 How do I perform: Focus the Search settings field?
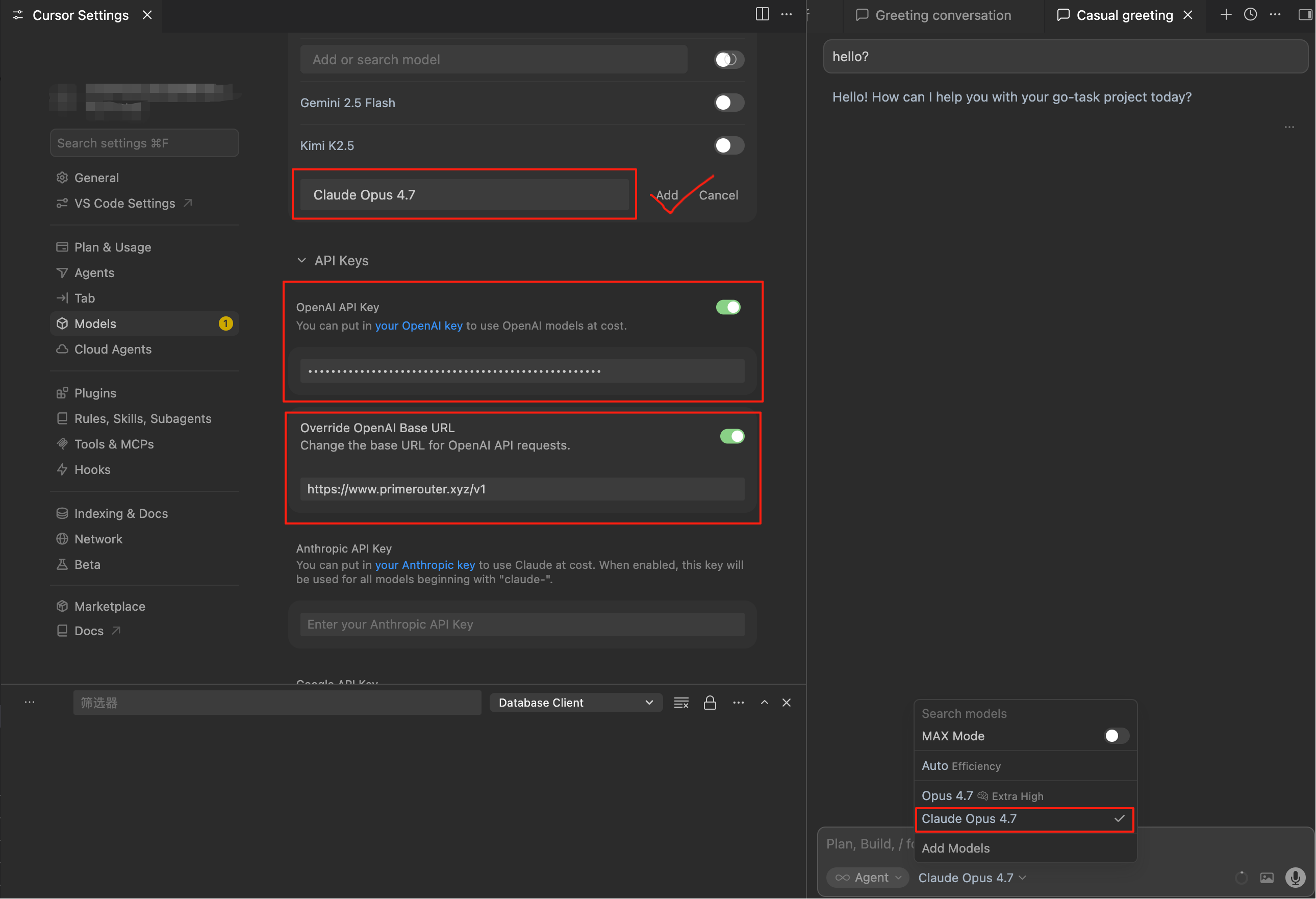(x=144, y=143)
